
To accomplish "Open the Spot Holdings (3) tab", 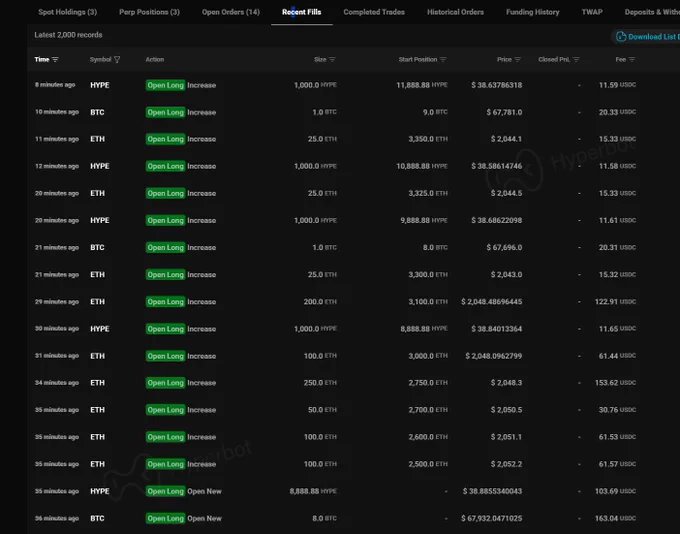I will click(68, 12).
